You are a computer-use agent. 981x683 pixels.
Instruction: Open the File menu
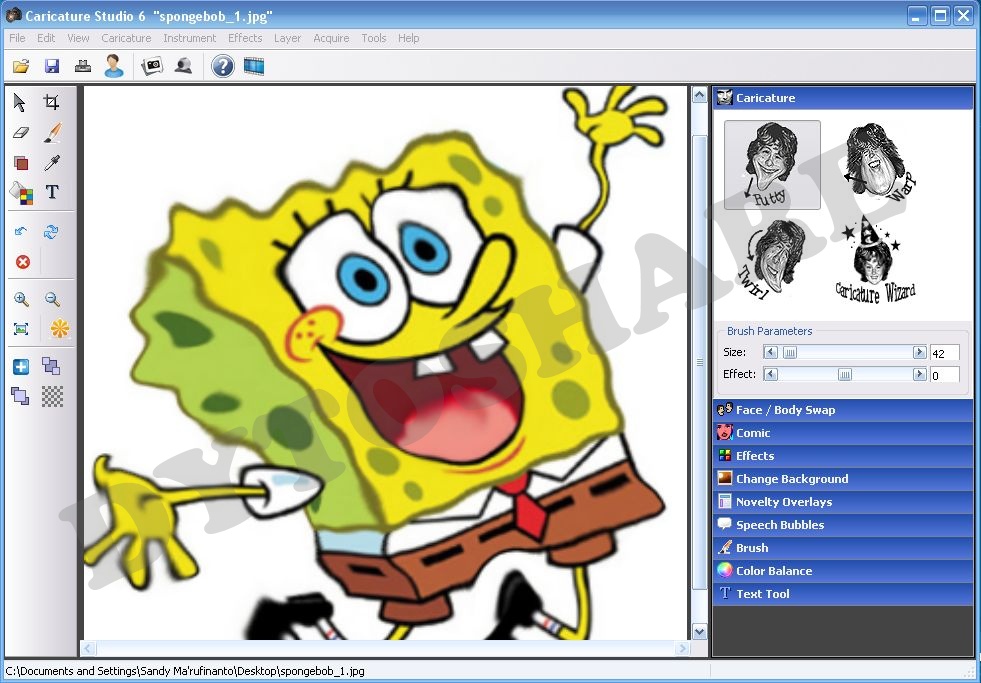(x=18, y=38)
